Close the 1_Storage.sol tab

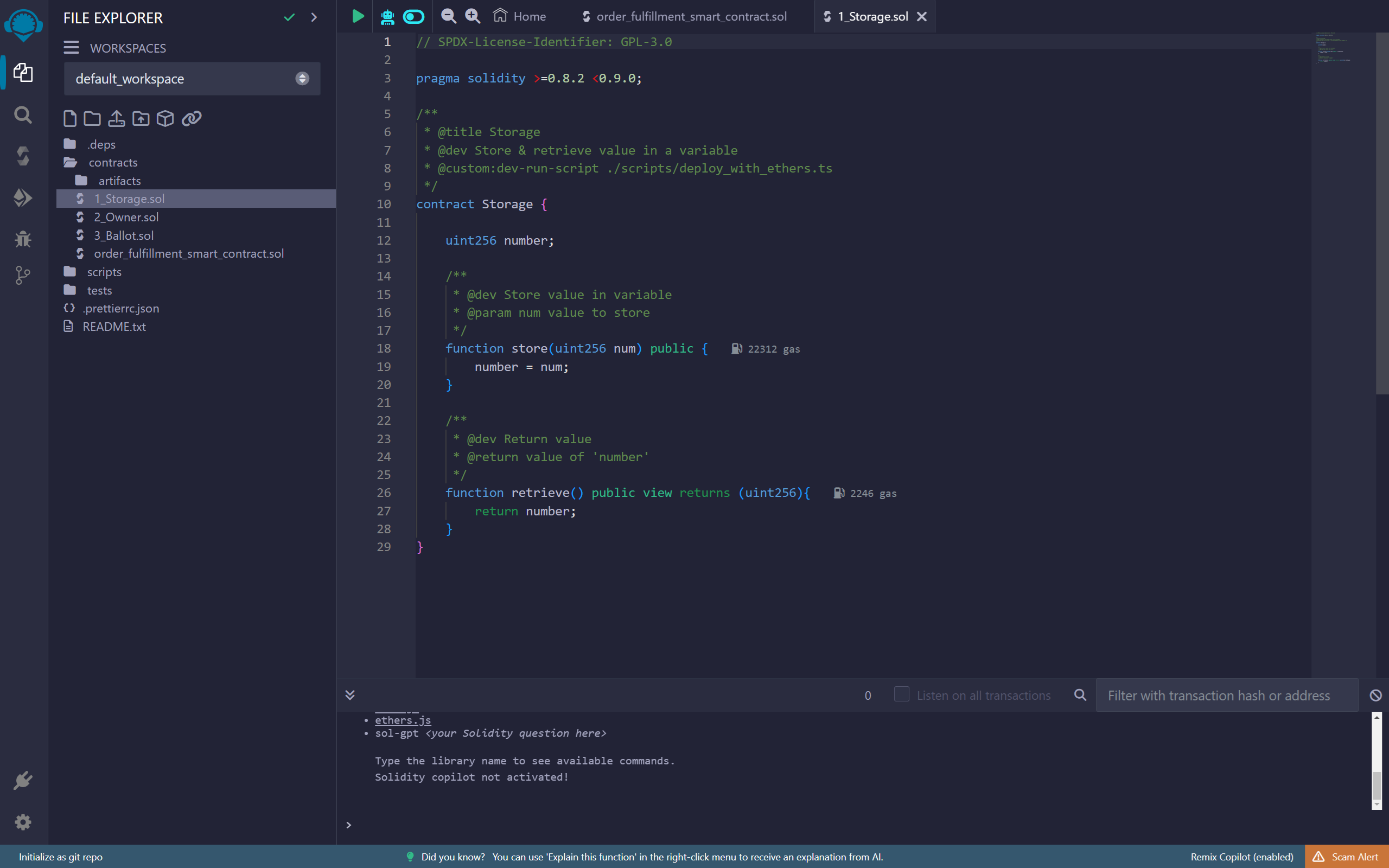[922, 17]
